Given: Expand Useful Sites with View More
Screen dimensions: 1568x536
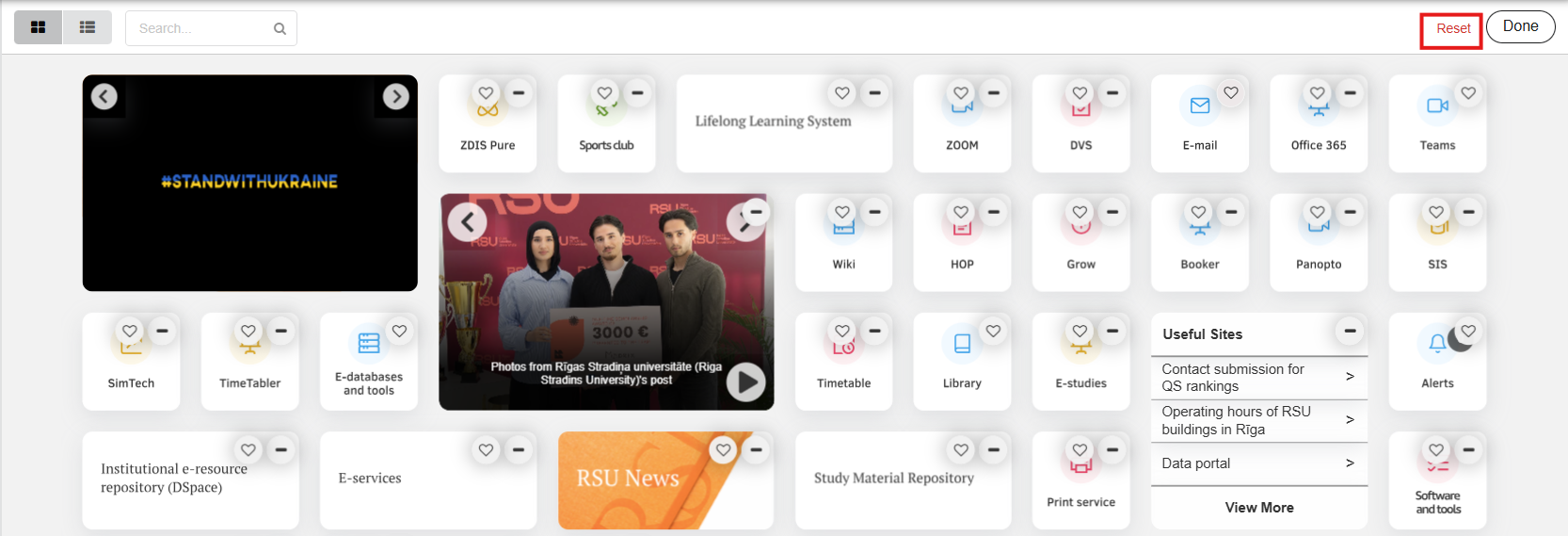Looking at the screenshot, I should (x=1259, y=508).
